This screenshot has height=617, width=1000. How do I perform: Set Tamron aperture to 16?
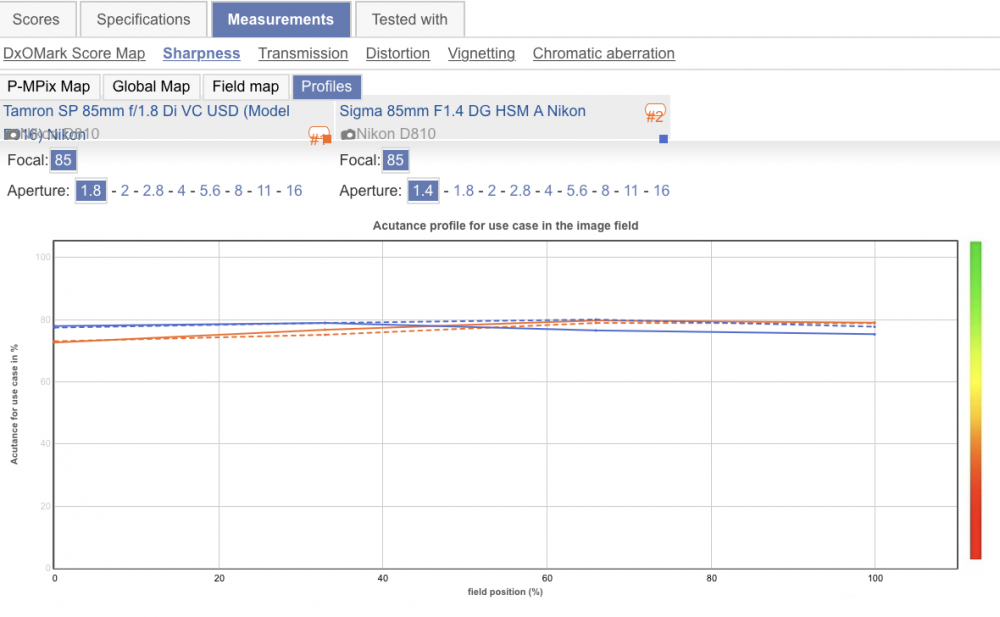294,191
